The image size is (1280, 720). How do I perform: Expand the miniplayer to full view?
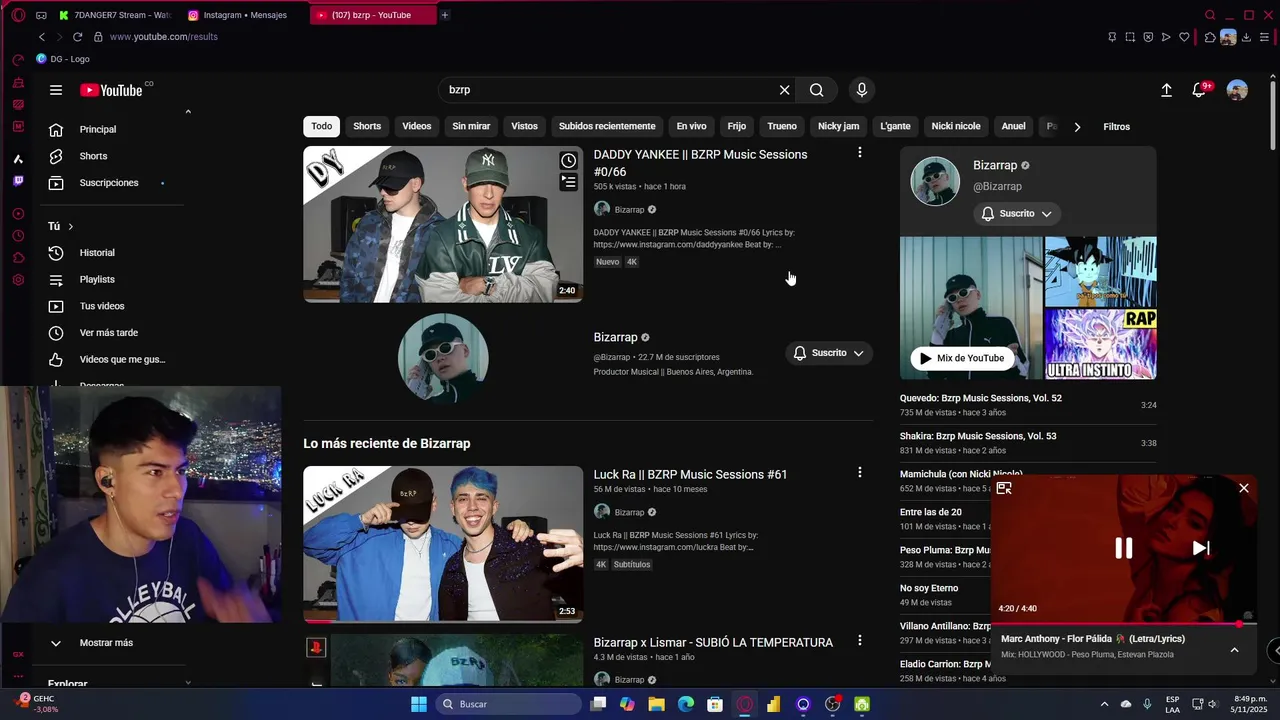[1004, 488]
